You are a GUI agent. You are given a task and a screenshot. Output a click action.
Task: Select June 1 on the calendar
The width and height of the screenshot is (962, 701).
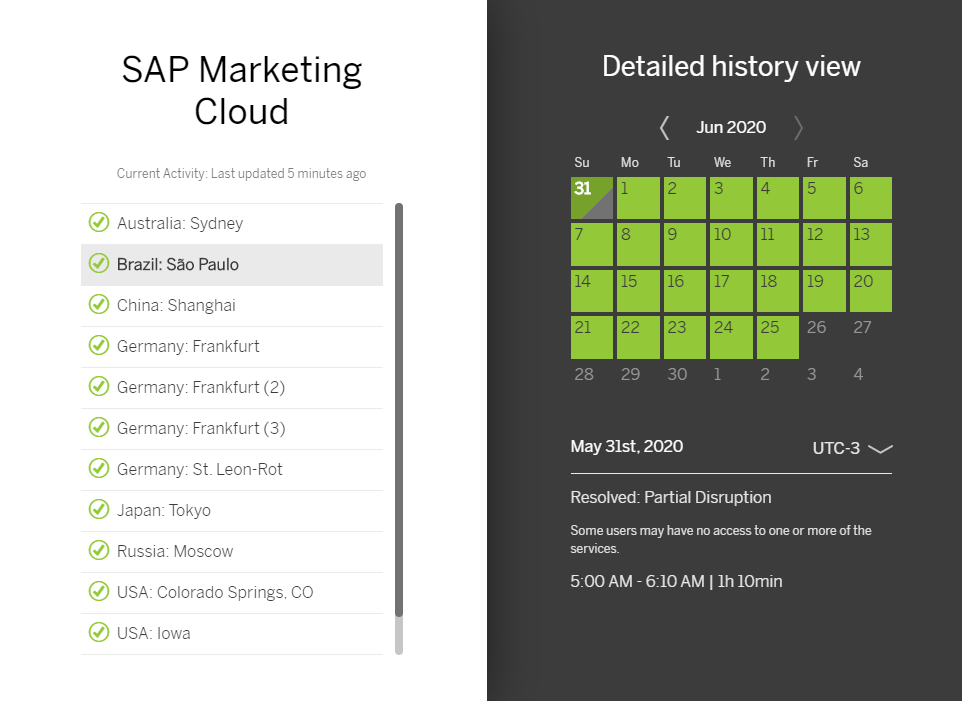click(638, 198)
